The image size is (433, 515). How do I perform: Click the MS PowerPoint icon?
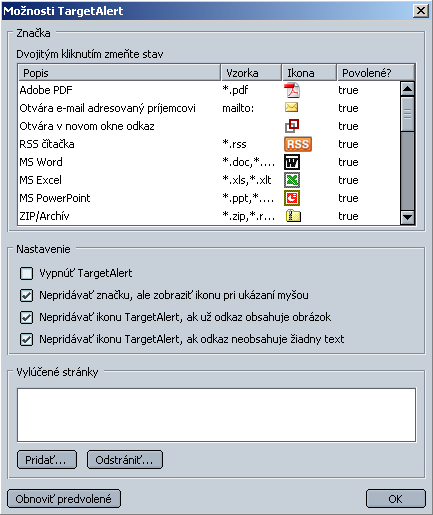[292, 198]
